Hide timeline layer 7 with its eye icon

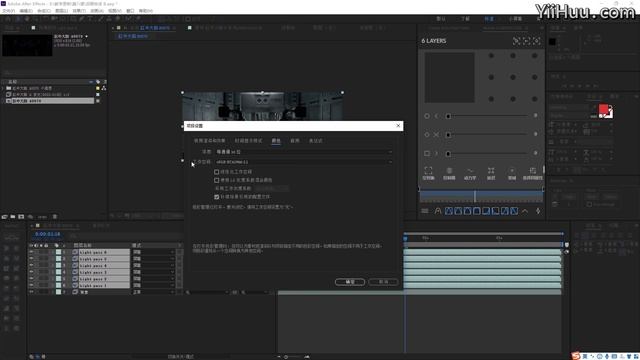click(31, 292)
